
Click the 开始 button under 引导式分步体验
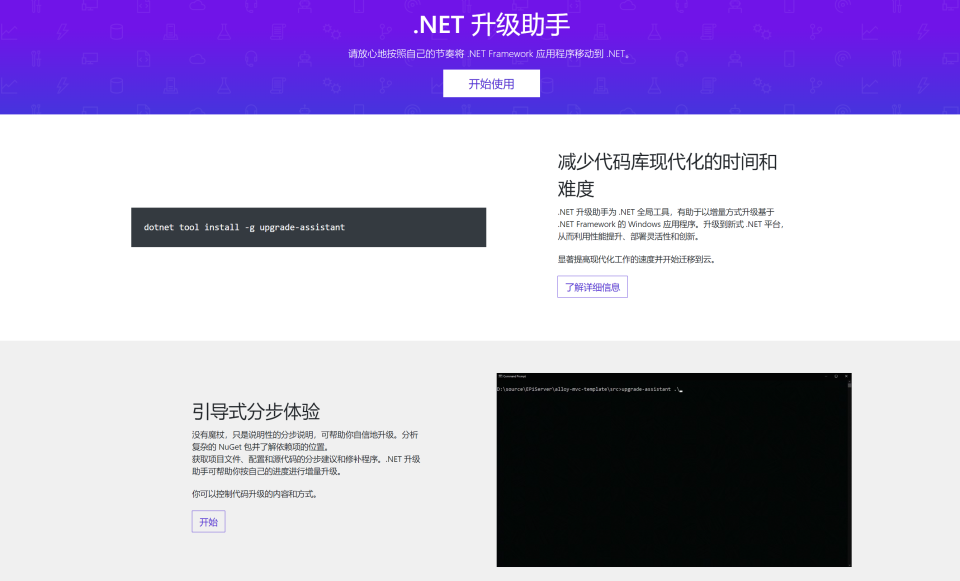click(208, 521)
